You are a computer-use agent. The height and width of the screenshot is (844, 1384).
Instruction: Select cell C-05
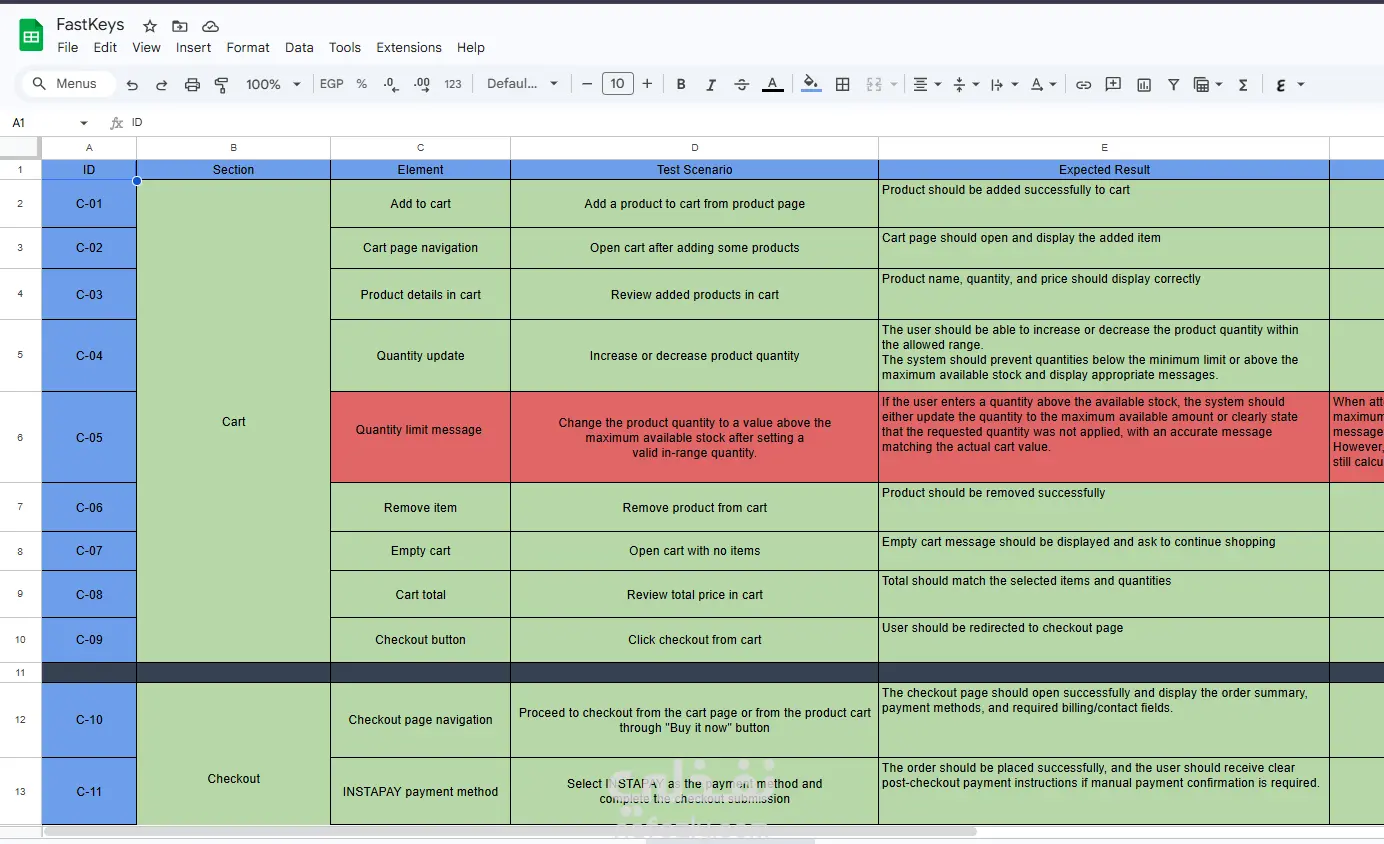coord(89,437)
